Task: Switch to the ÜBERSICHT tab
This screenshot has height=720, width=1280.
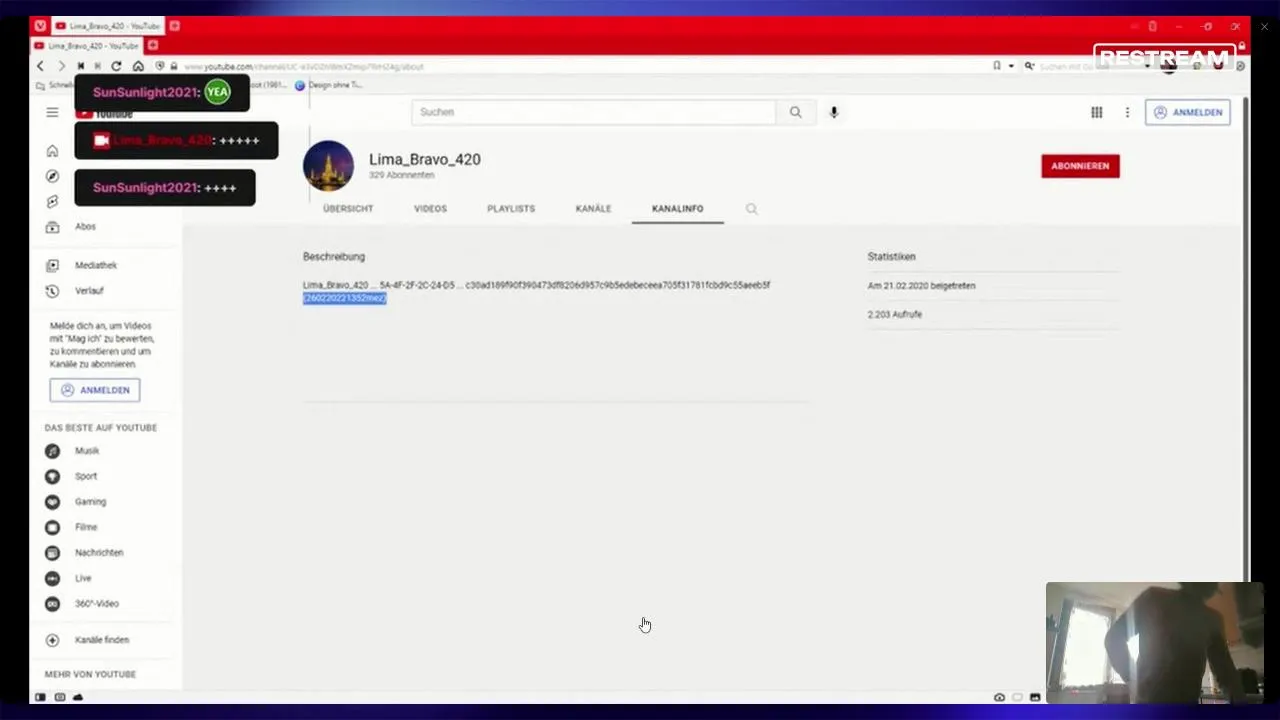Action: tap(348, 208)
